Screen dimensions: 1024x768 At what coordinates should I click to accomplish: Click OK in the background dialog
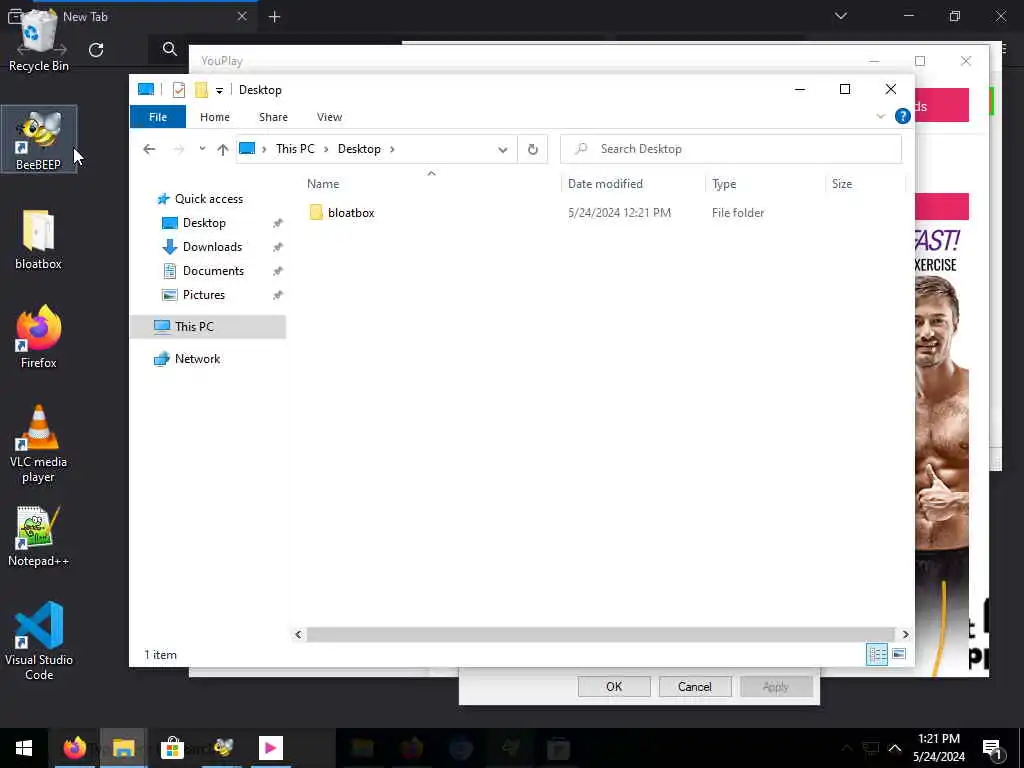point(614,686)
